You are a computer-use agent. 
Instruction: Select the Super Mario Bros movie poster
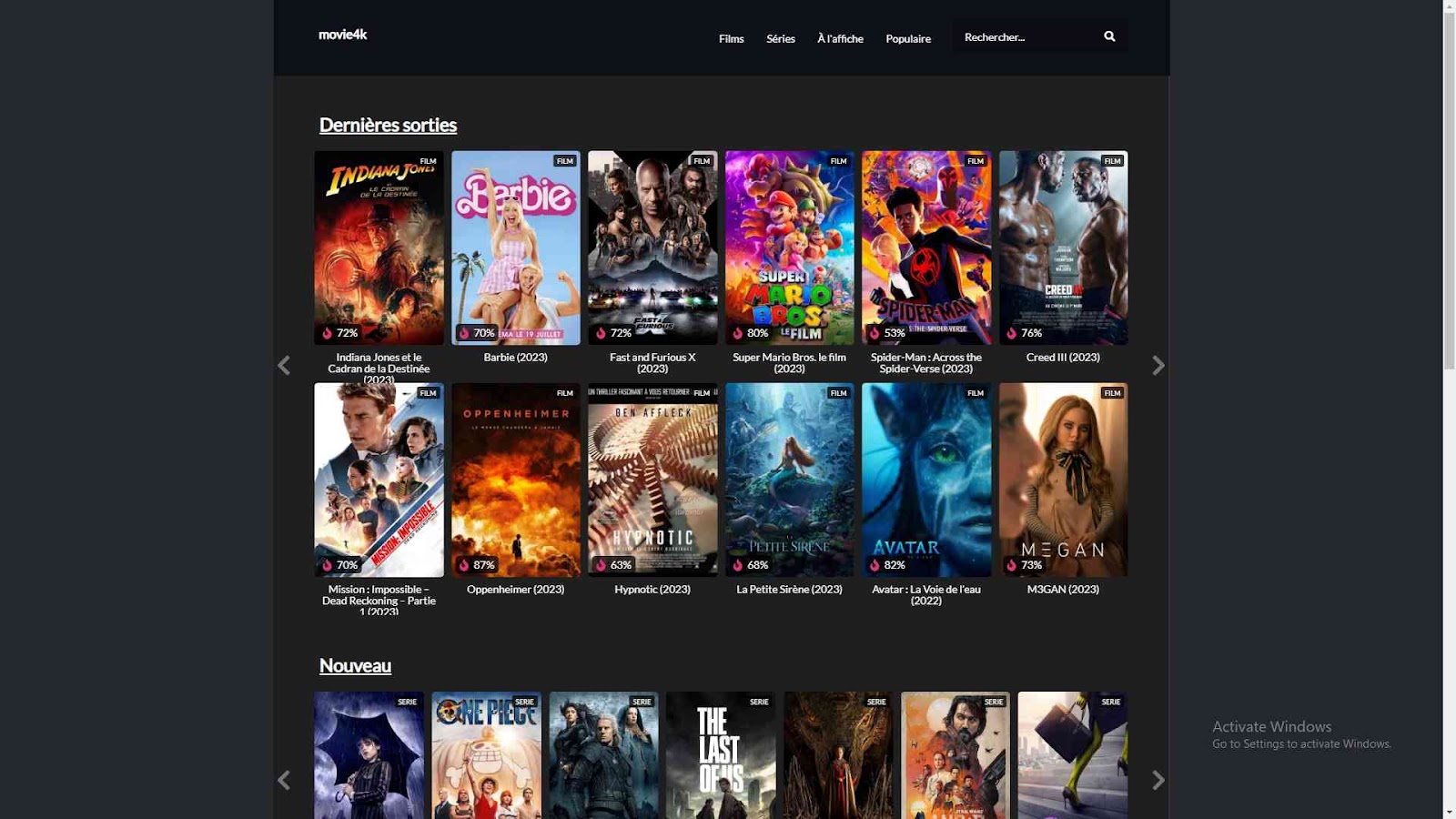click(x=789, y=248)
